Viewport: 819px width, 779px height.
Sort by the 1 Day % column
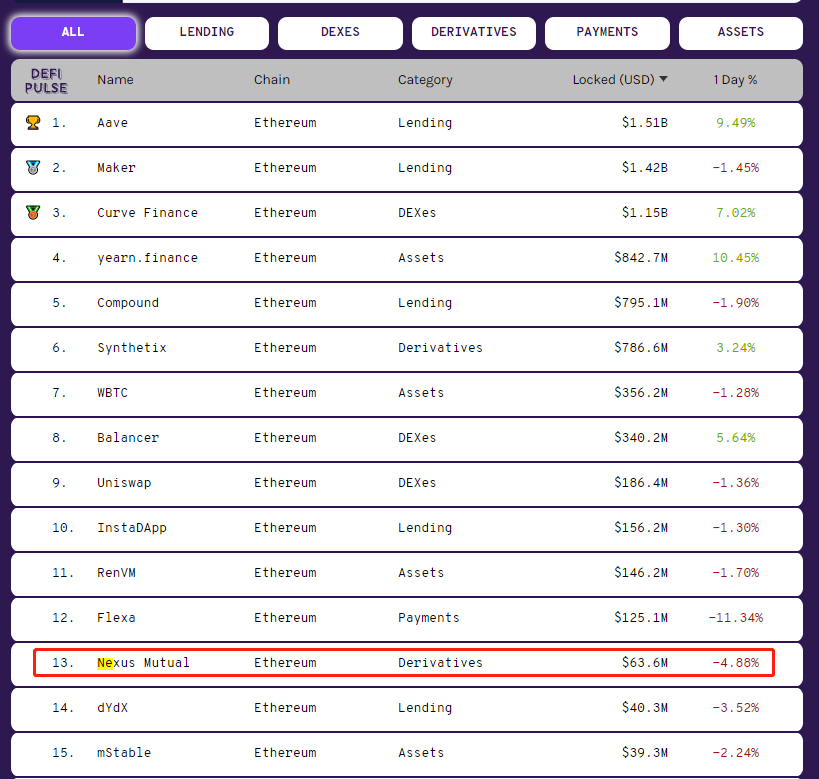(x=735, y=80)
